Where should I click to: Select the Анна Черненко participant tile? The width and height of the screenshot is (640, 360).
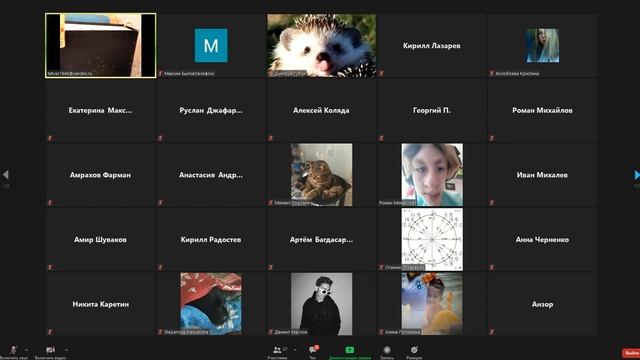tap(542, 240)
